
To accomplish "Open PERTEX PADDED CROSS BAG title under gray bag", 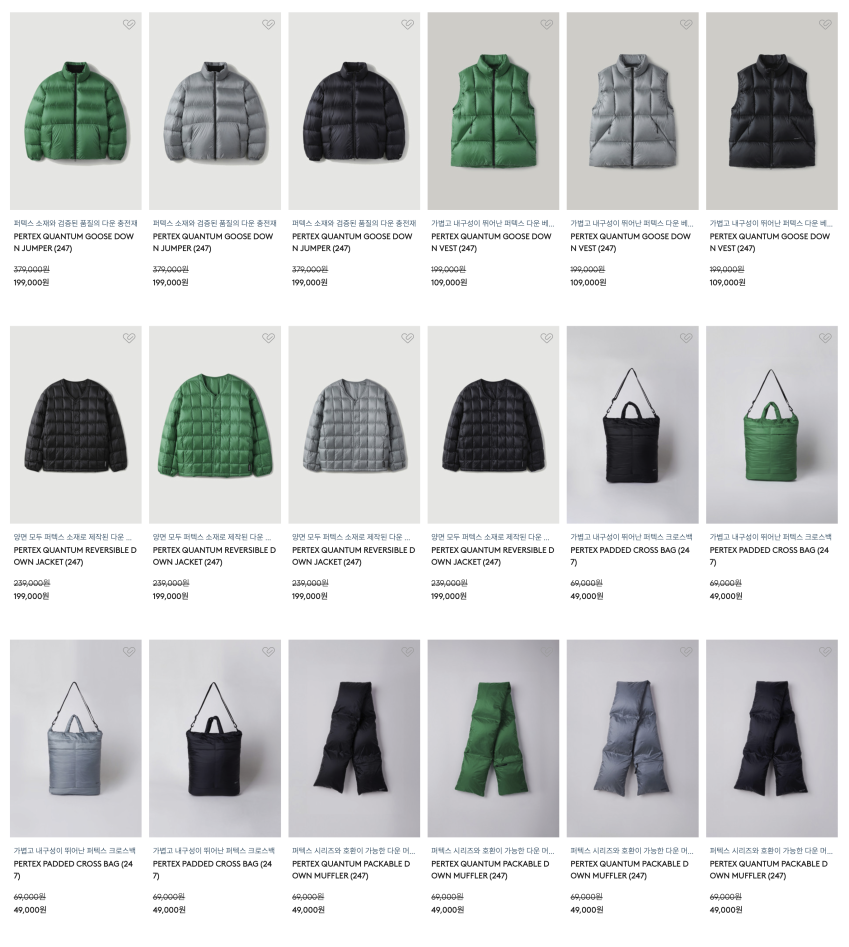I will pos(73,870).
